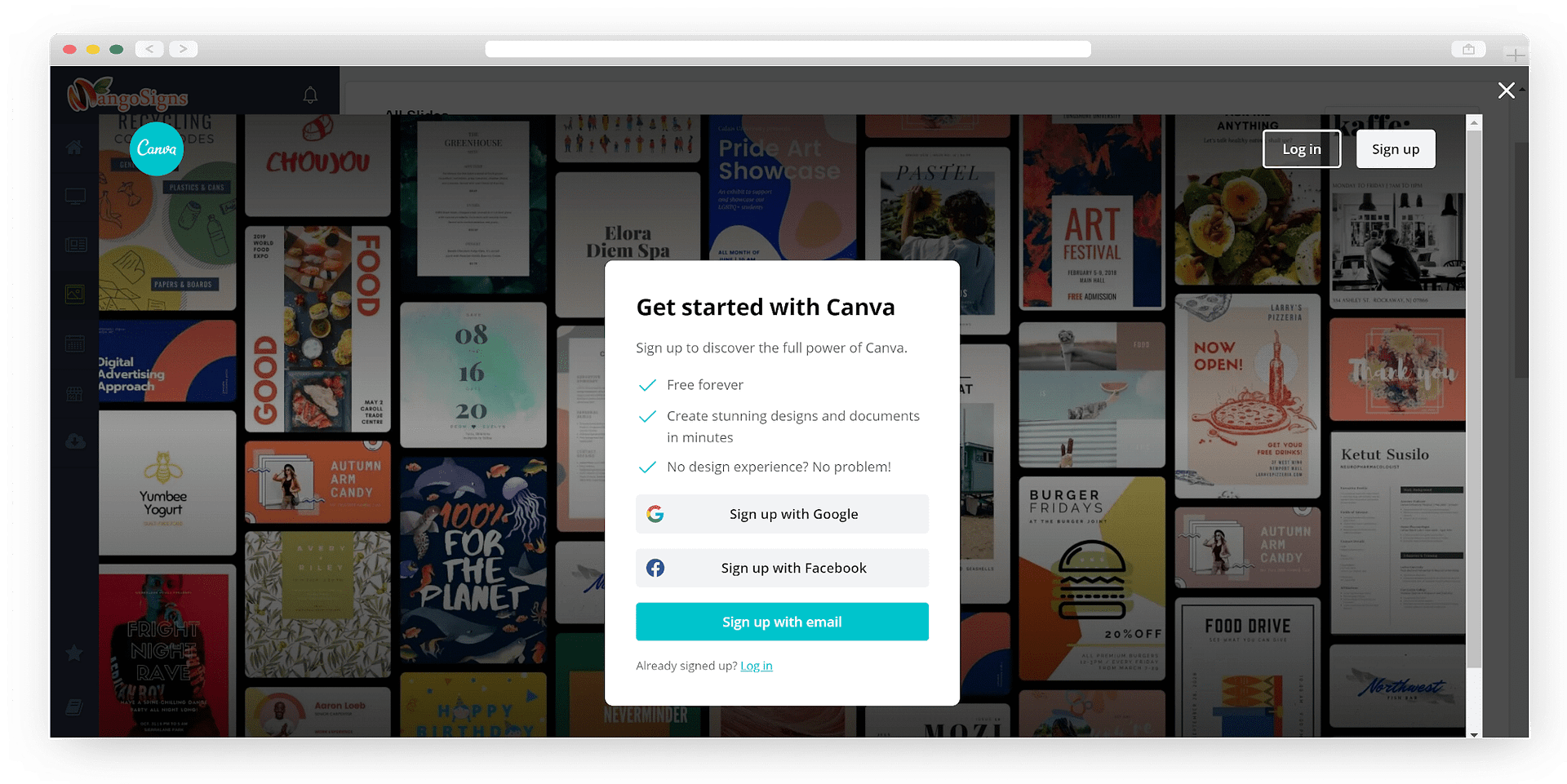Click the Log in button at top right
This screenshot has height=784, width=1567.
1301,148
